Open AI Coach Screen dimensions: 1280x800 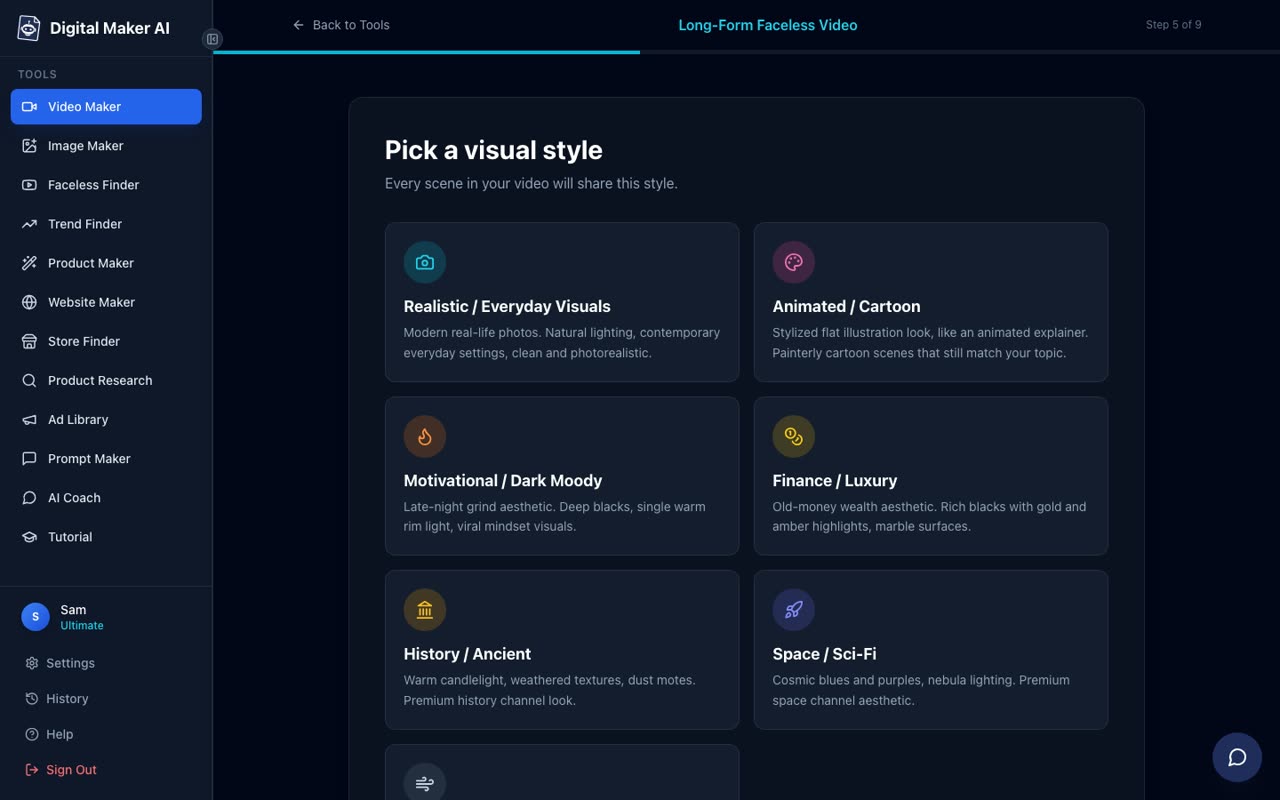pos(106,497)
